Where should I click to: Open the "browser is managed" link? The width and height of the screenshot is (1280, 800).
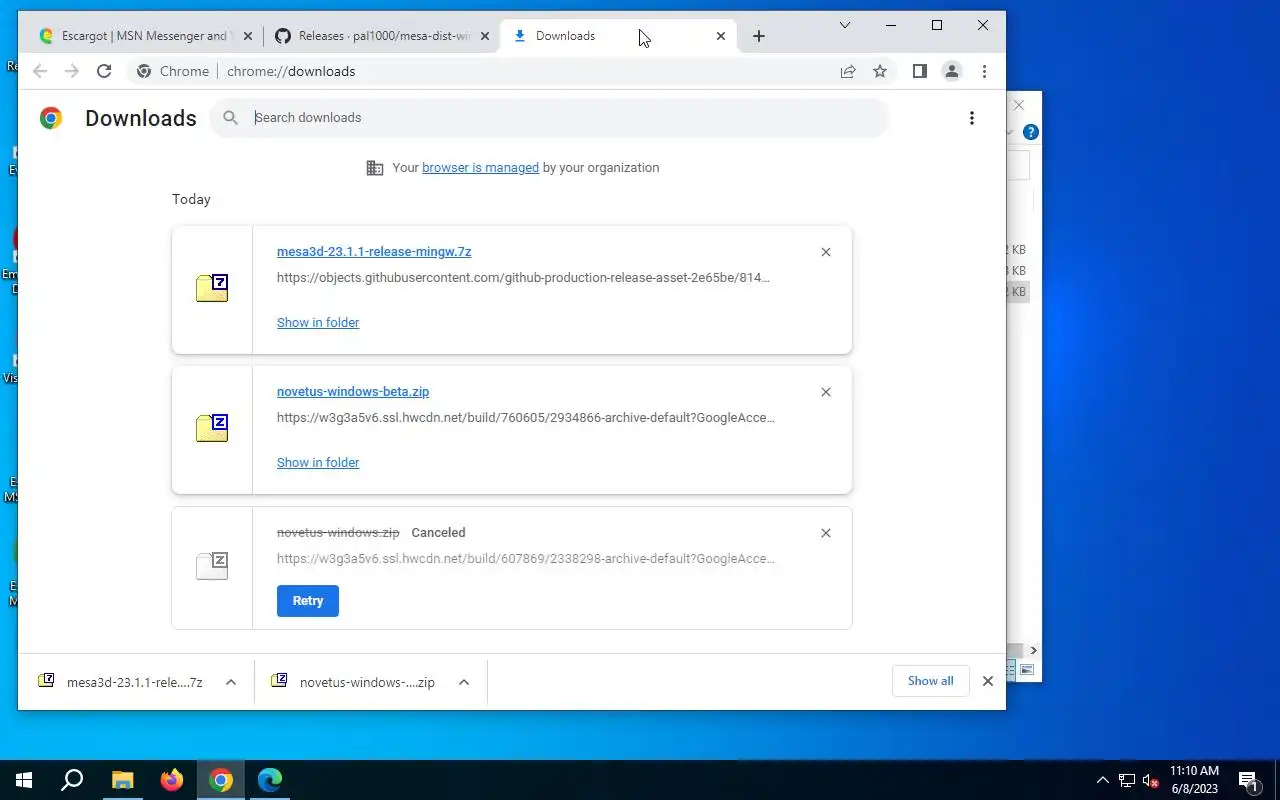pyautogui.click(x=480, y=168)
